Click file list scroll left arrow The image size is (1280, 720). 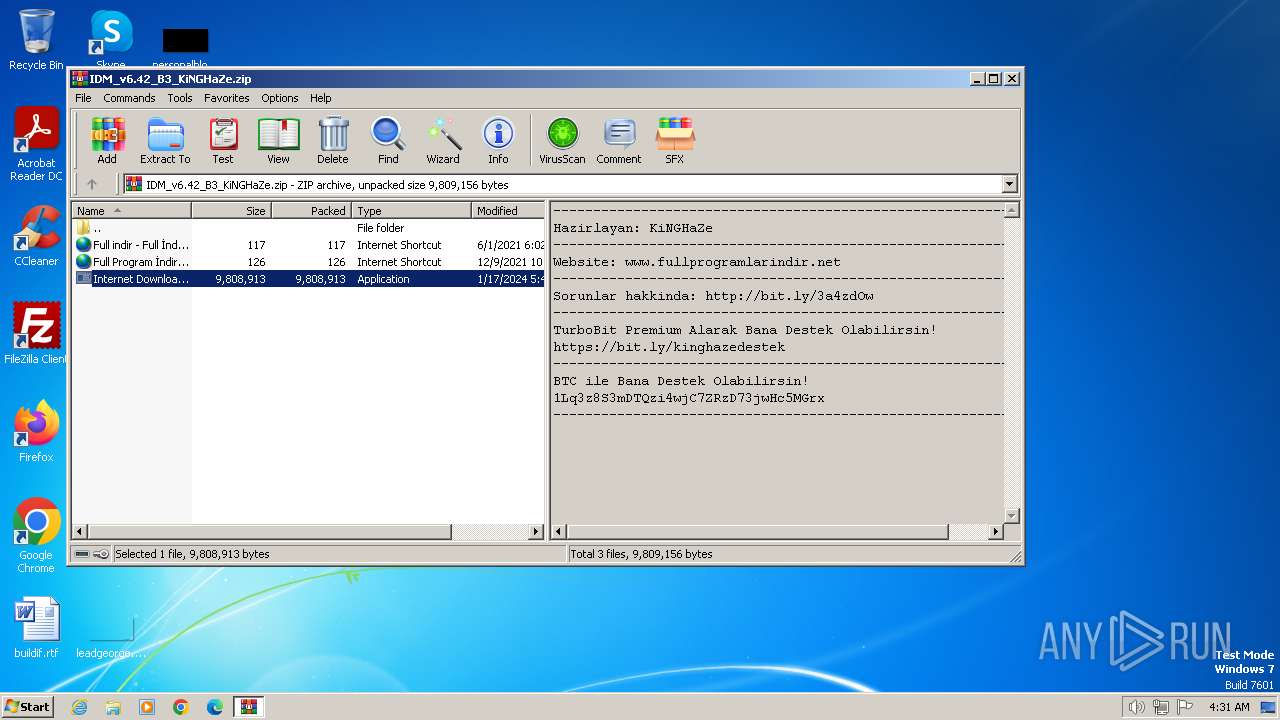(x=80, y=532)
